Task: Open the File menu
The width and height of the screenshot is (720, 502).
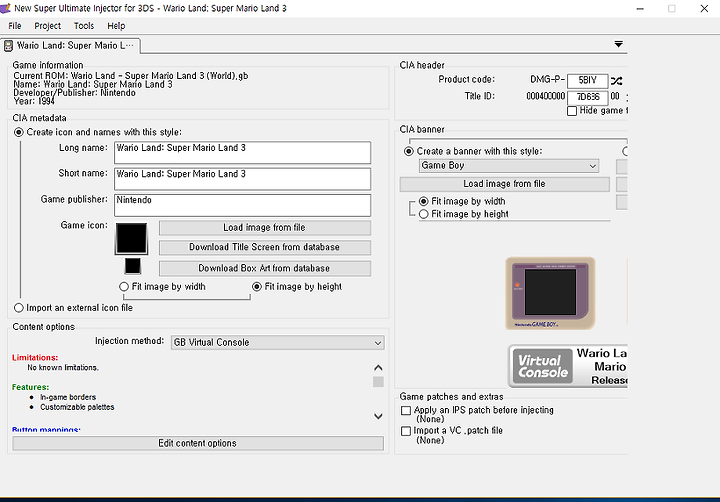Action: tap(15, 26)
